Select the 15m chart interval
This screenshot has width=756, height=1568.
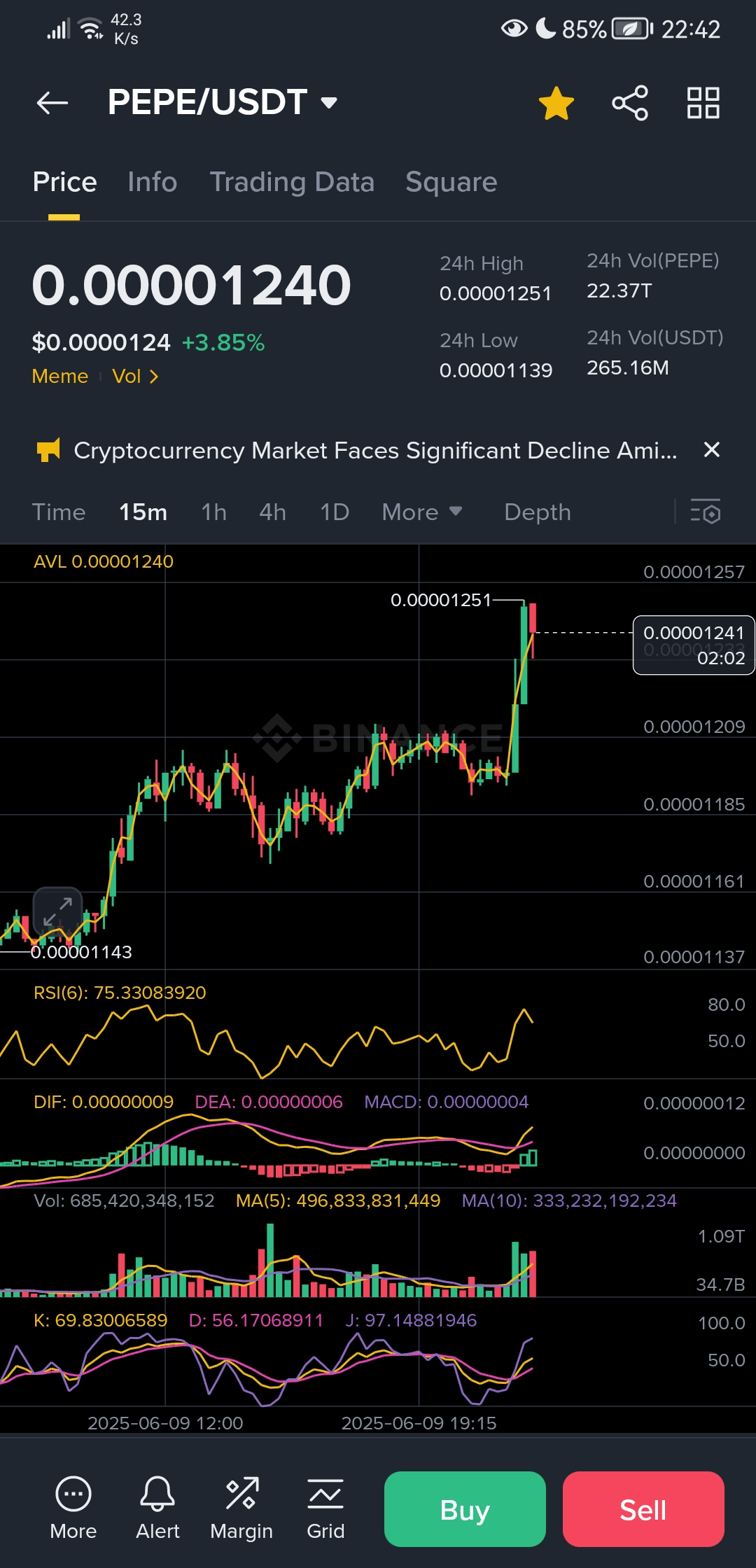143,512
